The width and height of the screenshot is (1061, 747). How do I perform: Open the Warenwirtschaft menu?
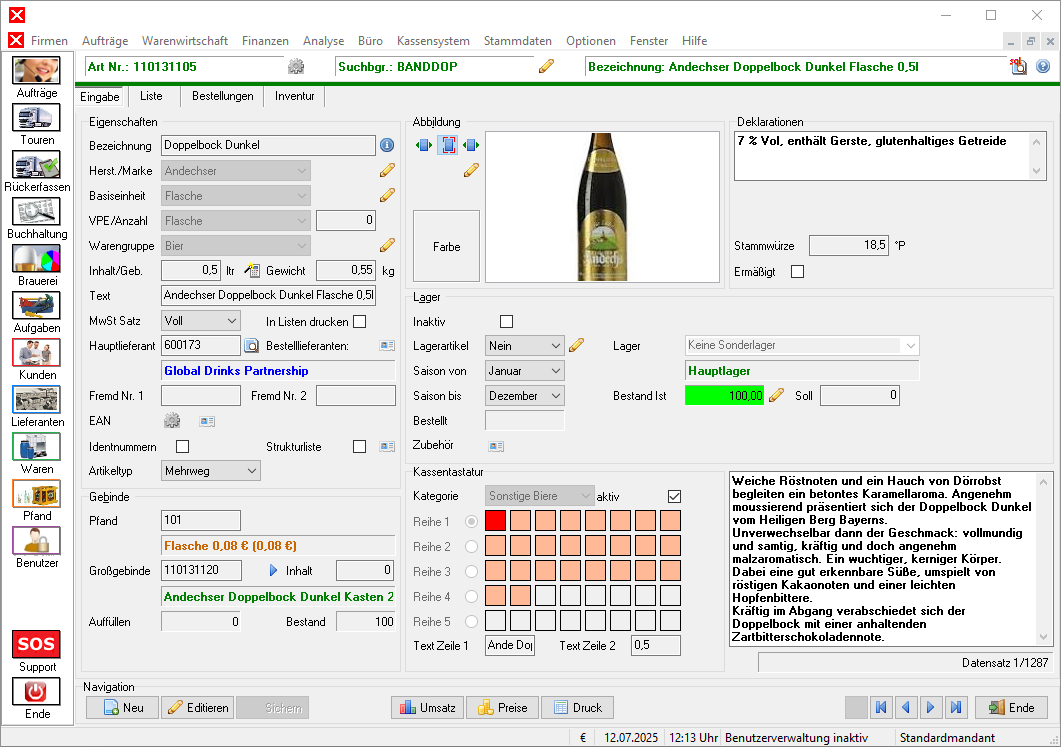(185, 41)
